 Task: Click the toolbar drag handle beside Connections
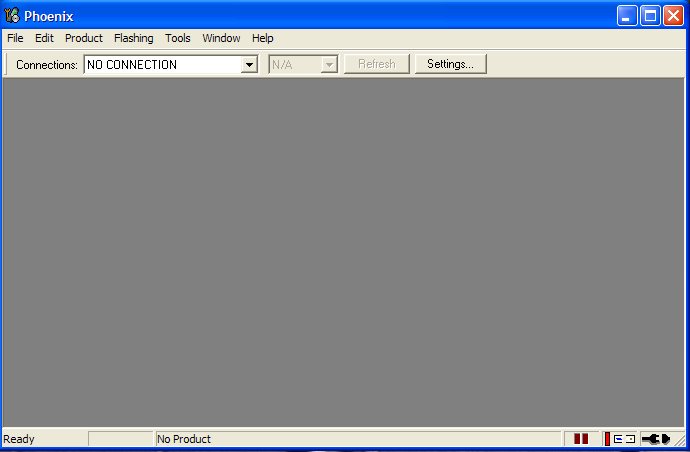click(x=8, y=64)
